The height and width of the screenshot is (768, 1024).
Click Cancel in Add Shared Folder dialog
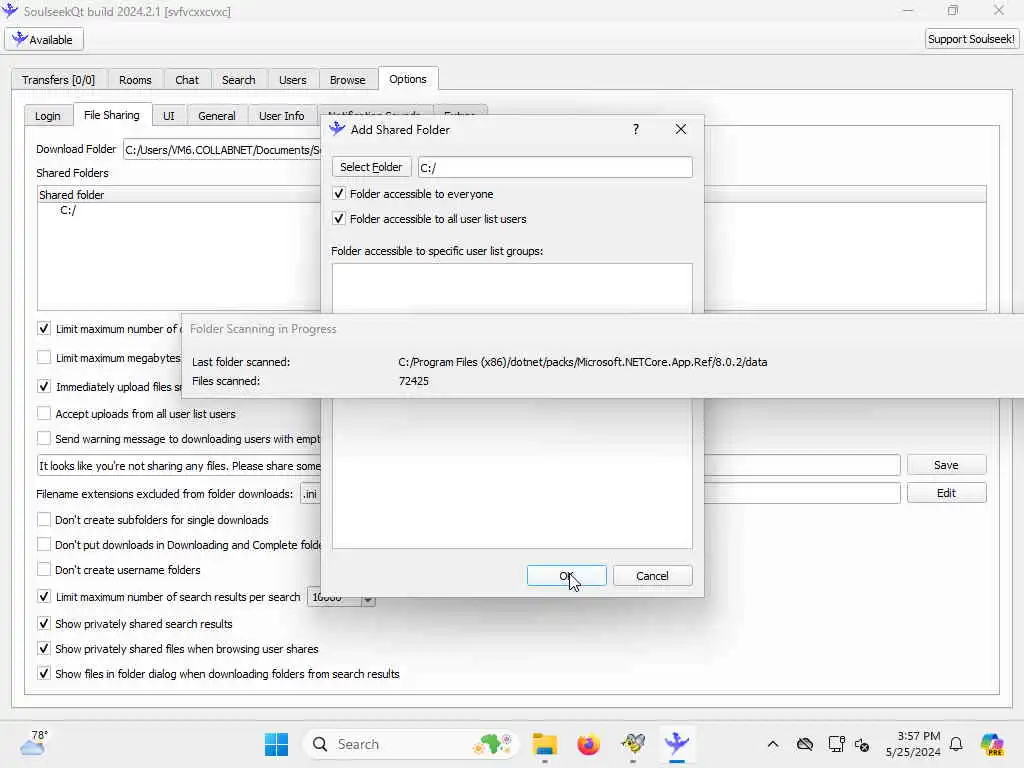coord(652,576)
